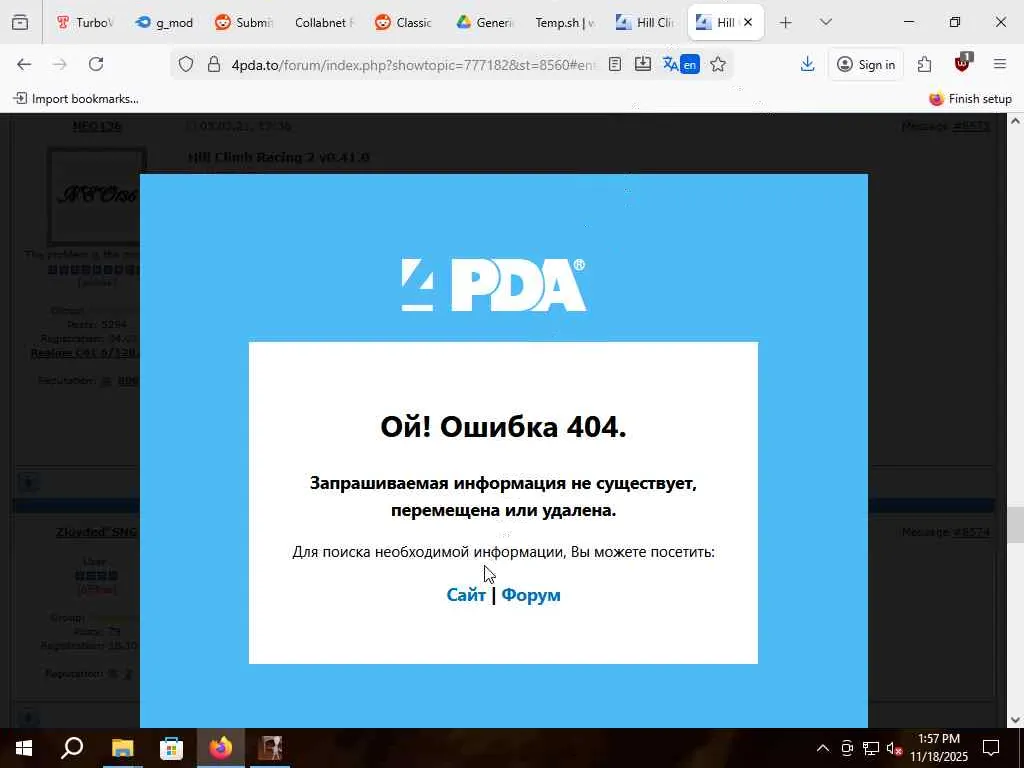Open Microsoft Store from the taskbar
The width and height of the screenshot is (1024, 768).
click(x=171, y=748)
